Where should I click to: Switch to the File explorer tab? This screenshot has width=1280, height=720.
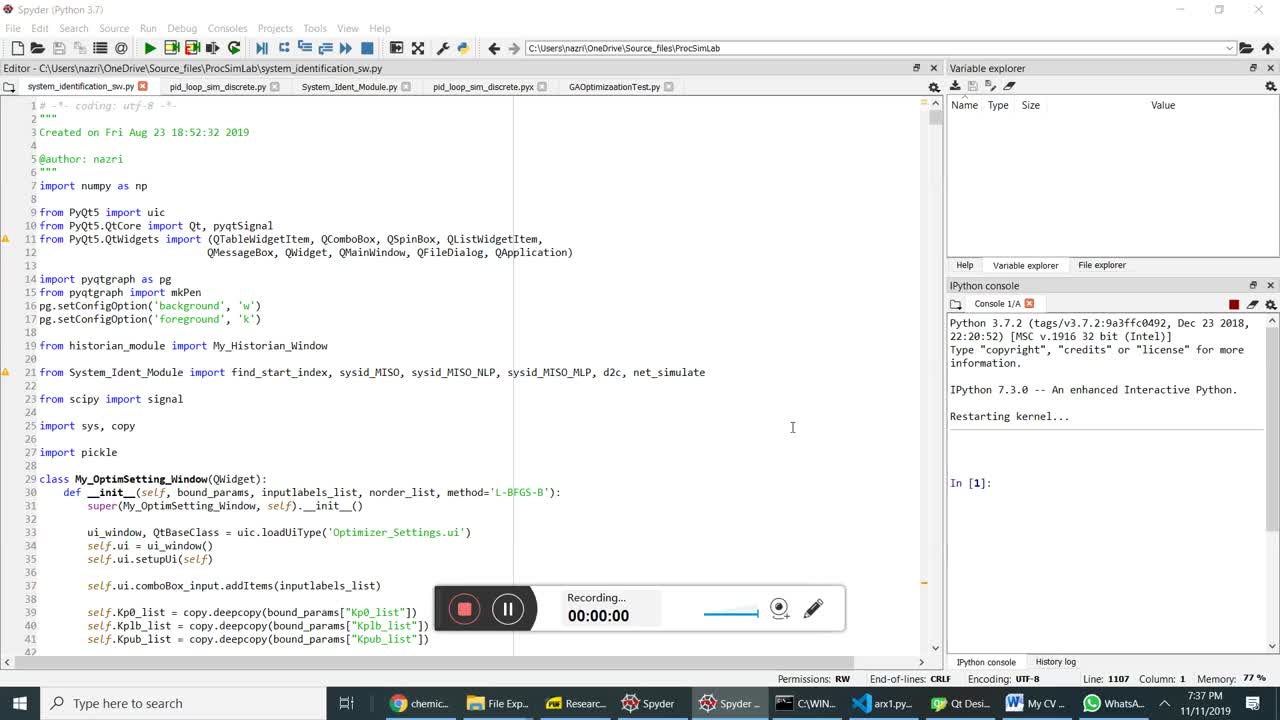point(1101,265)
